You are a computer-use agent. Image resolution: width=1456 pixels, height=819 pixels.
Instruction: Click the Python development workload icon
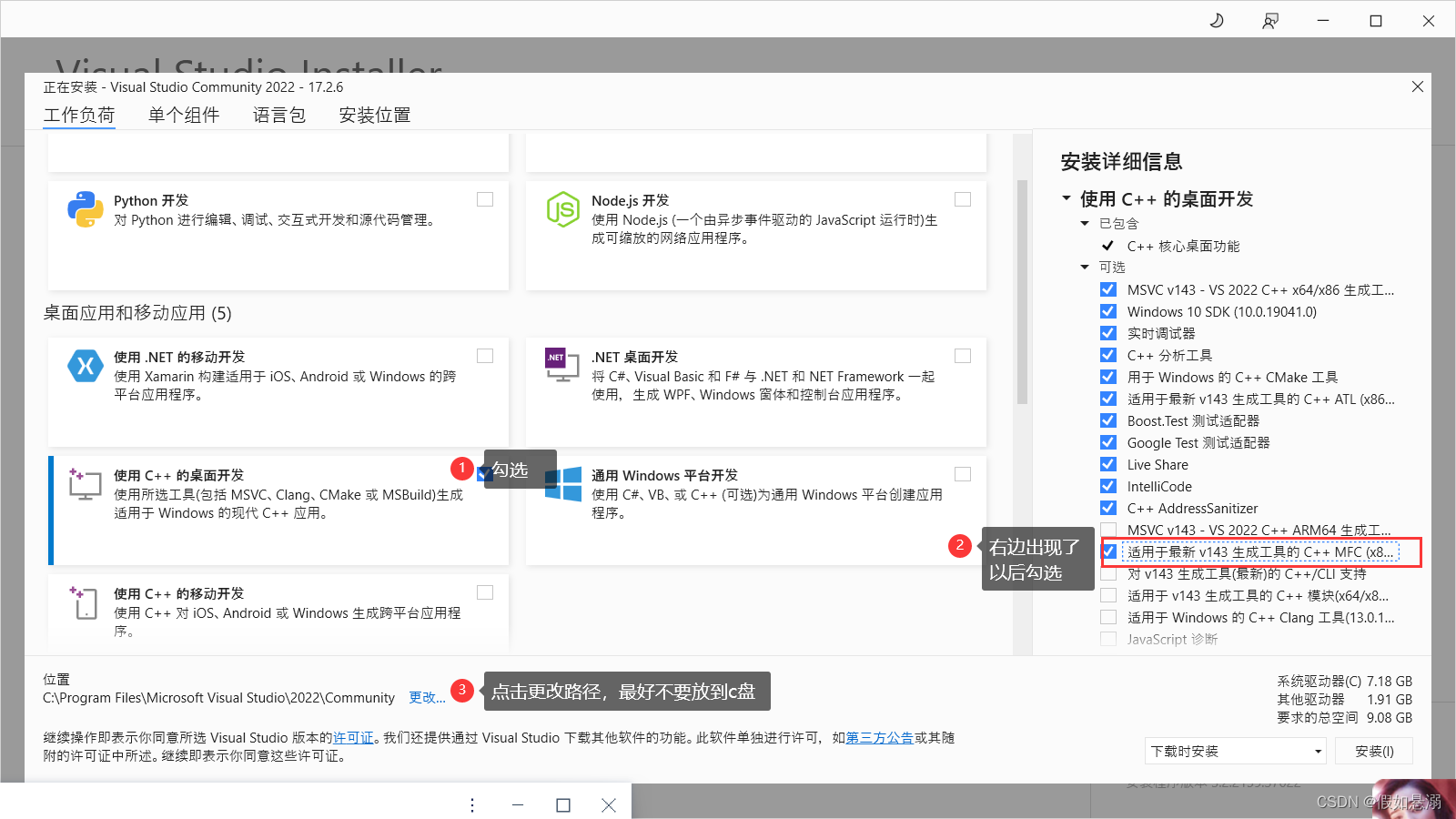click(x=86, y=209)
